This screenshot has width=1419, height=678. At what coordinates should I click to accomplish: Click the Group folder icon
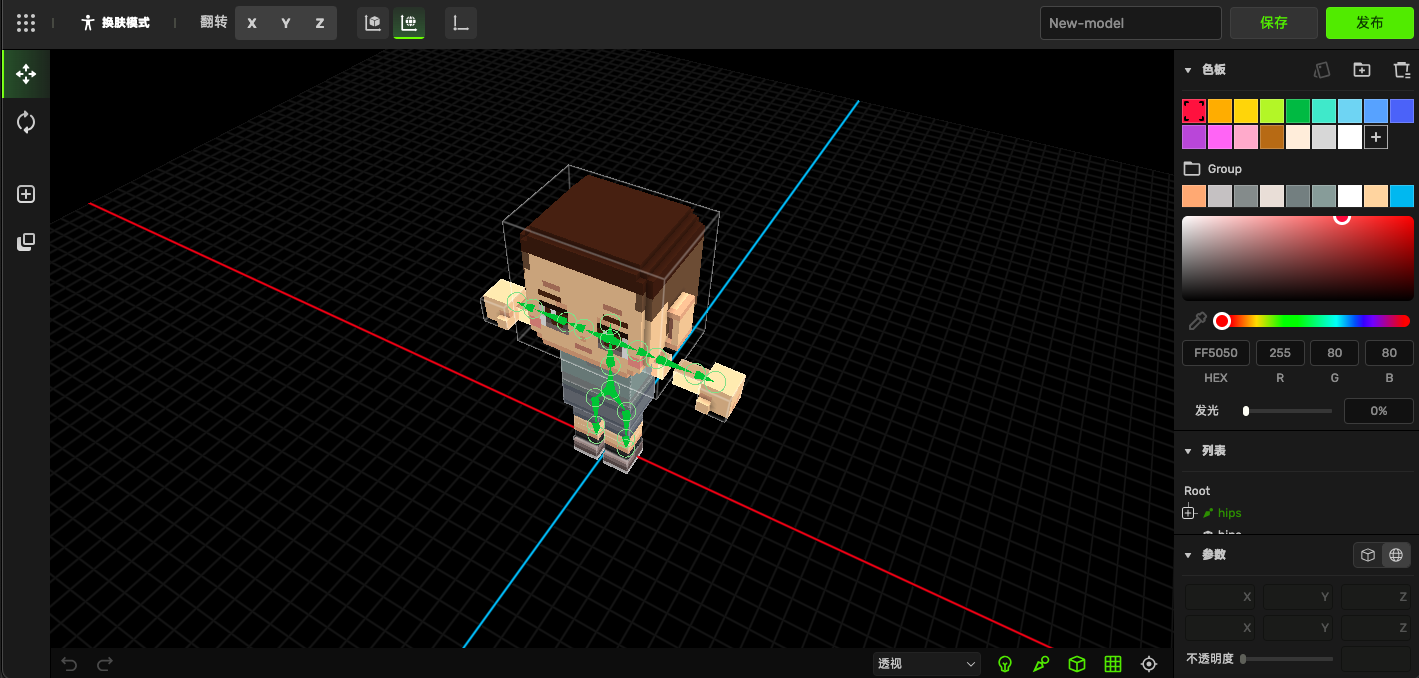[x=1192, y=169]
